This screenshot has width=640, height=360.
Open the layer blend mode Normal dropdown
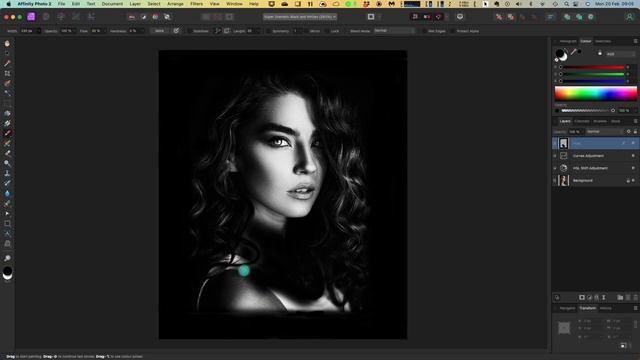[604, 131]
